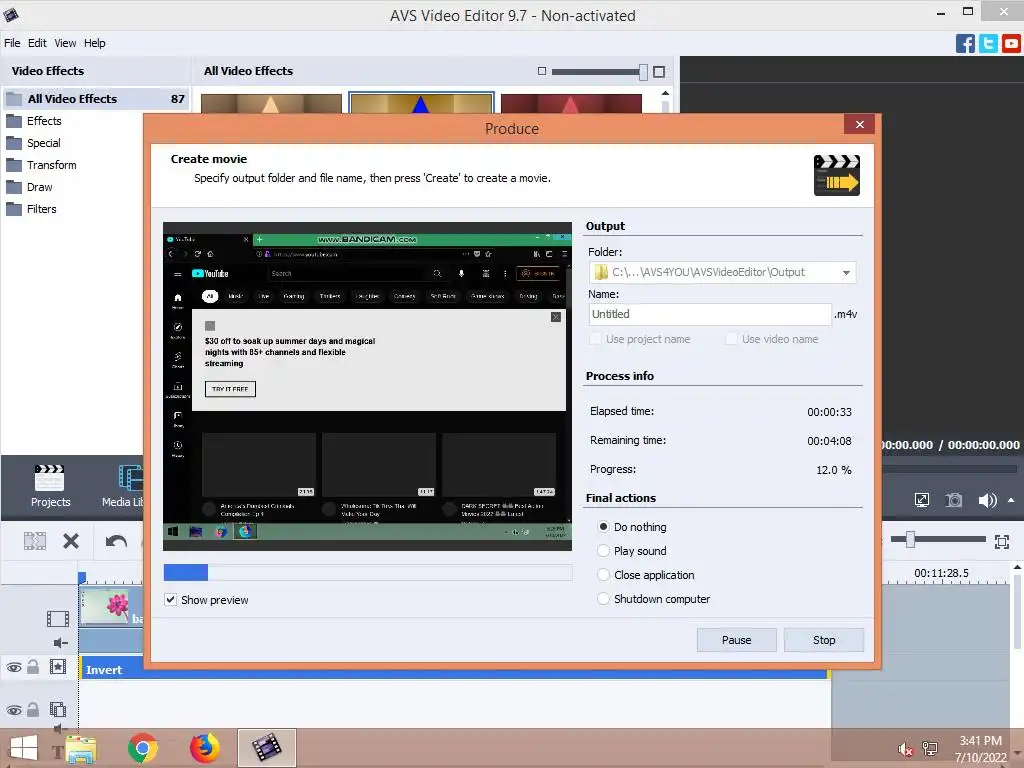Open File Explorer from the taskbar

pyautogui.click(x=81, y=749)
